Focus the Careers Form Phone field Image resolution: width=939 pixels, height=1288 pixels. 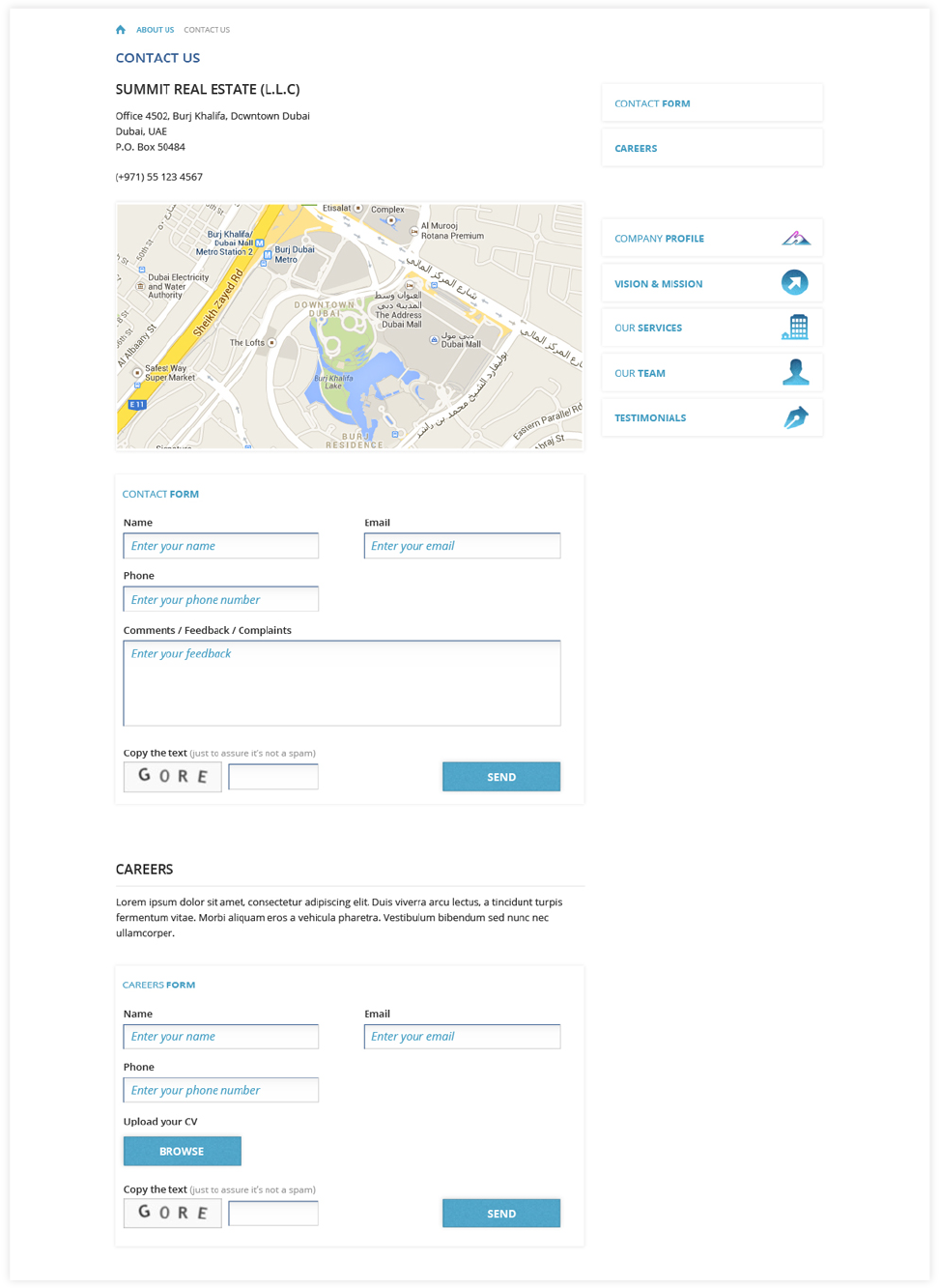[221, 1090]
